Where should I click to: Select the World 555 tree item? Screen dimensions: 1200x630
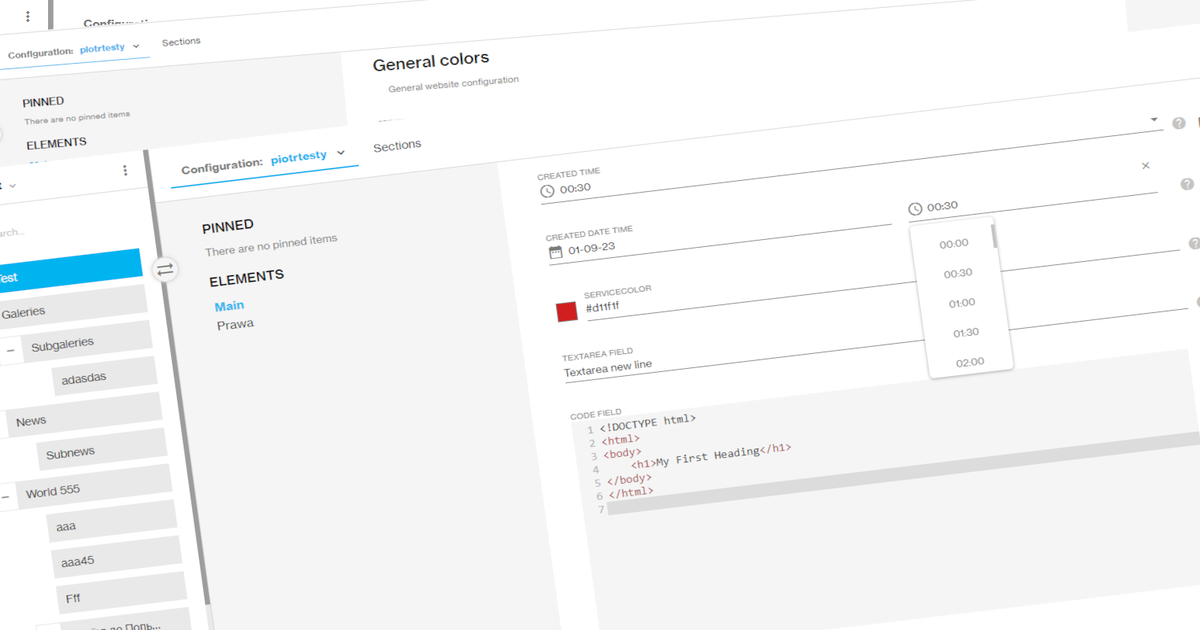point(95,487)
